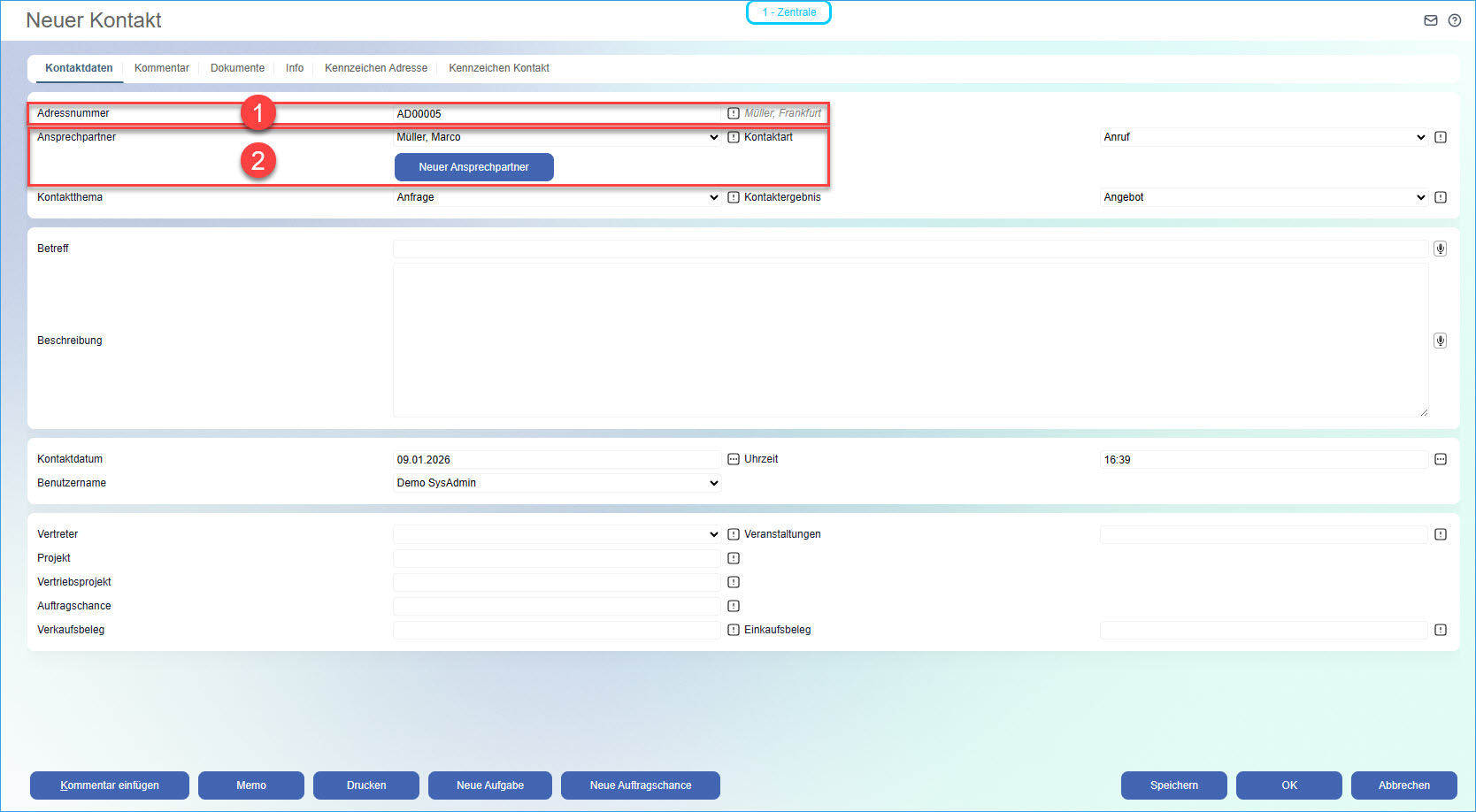The image size is (1476, 812).
Task: Click the Neue Auftragschance button
Action: 640,785
